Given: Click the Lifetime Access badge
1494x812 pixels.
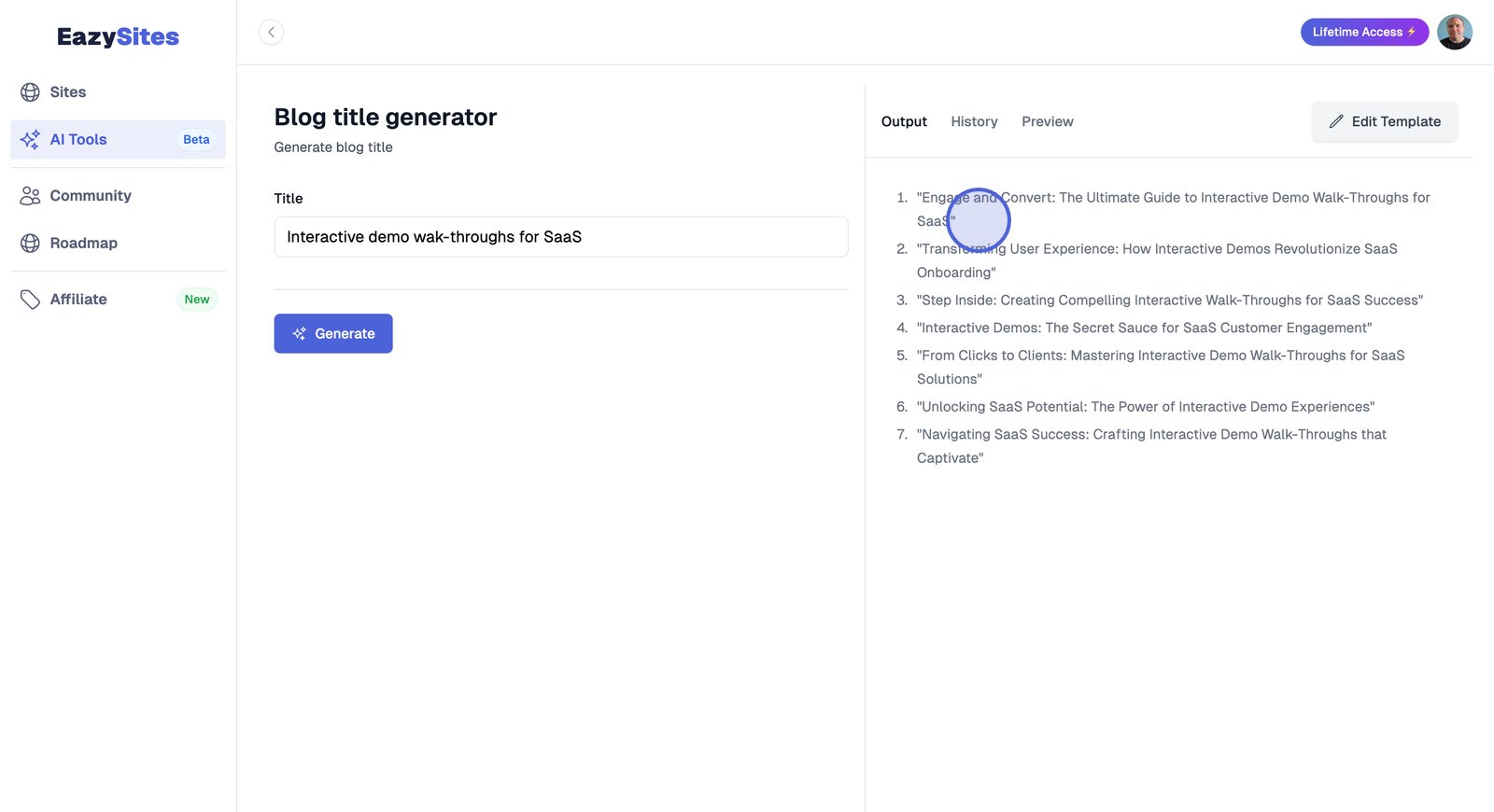Looking at the screenshot, I should [x=1363, y=33].
